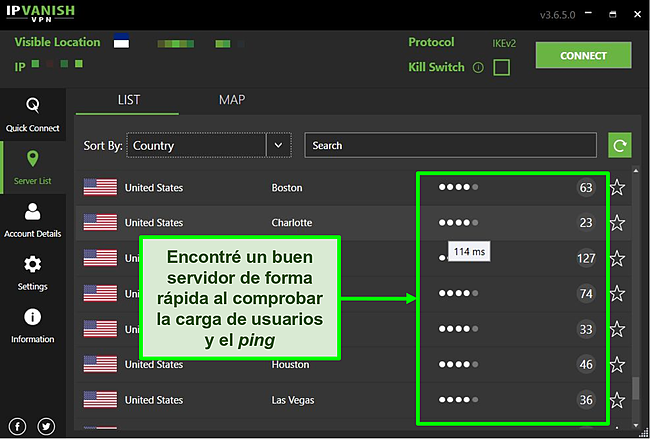Click the Search servers input field
This screenshot has height=439, width=650.
(450, 146)
